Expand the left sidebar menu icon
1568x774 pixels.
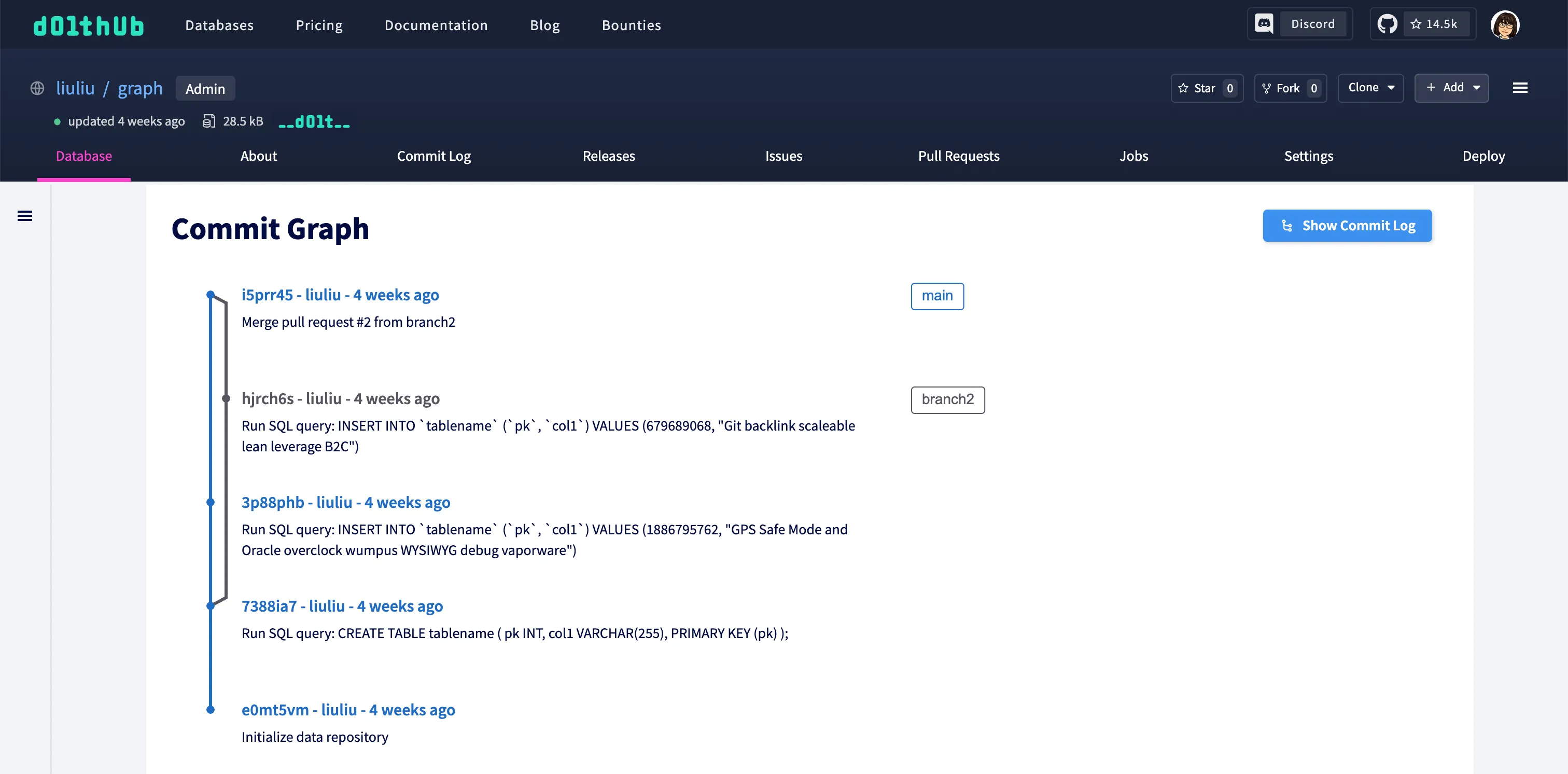pos(25,216)
